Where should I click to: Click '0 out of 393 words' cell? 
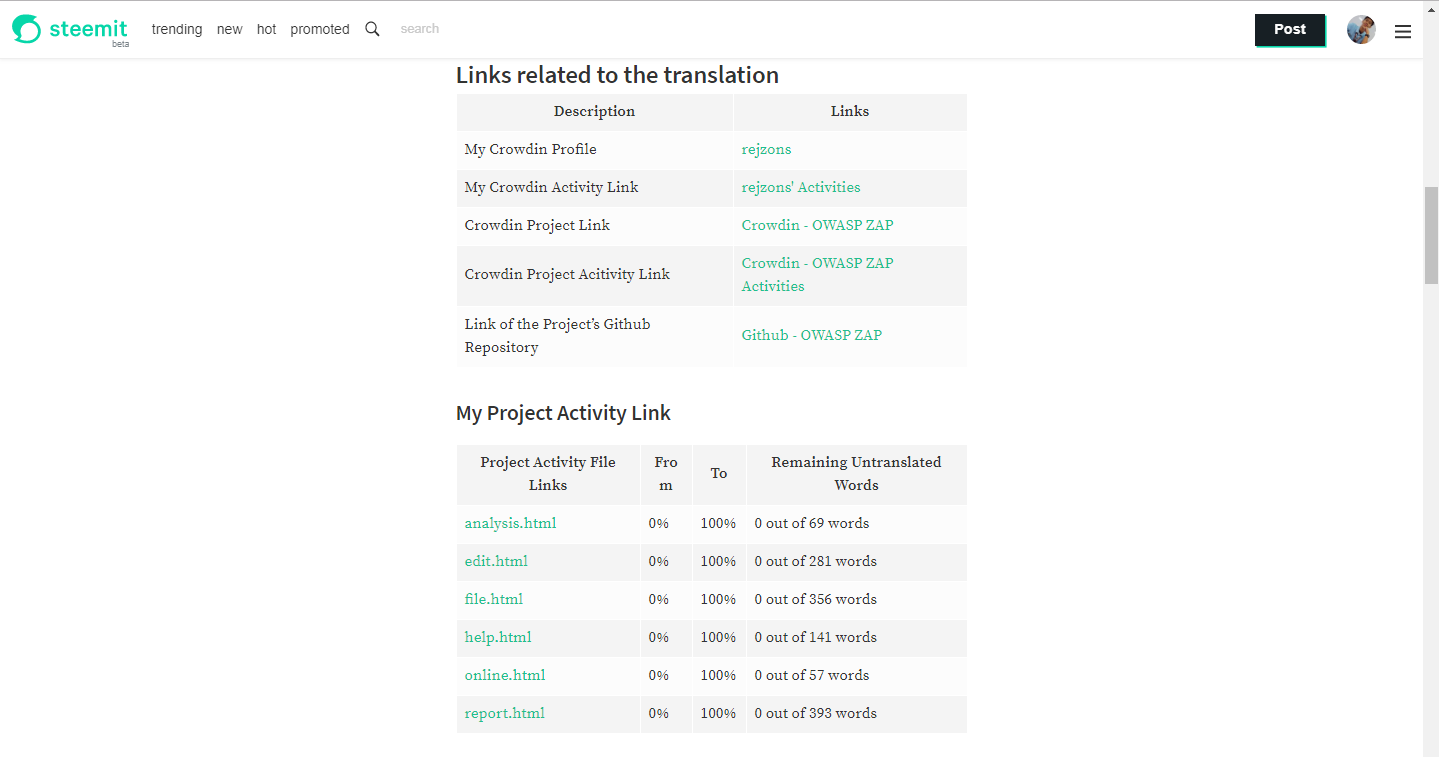[x=857, y=714]
